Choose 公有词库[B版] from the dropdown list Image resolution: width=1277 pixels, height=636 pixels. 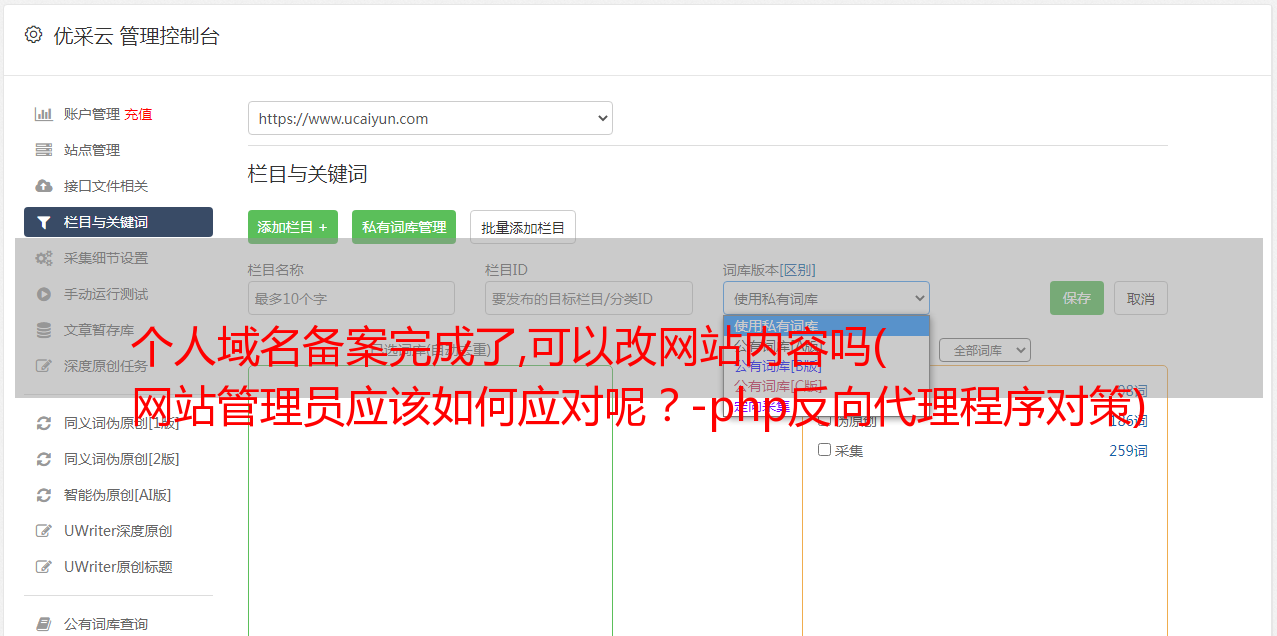778,366
